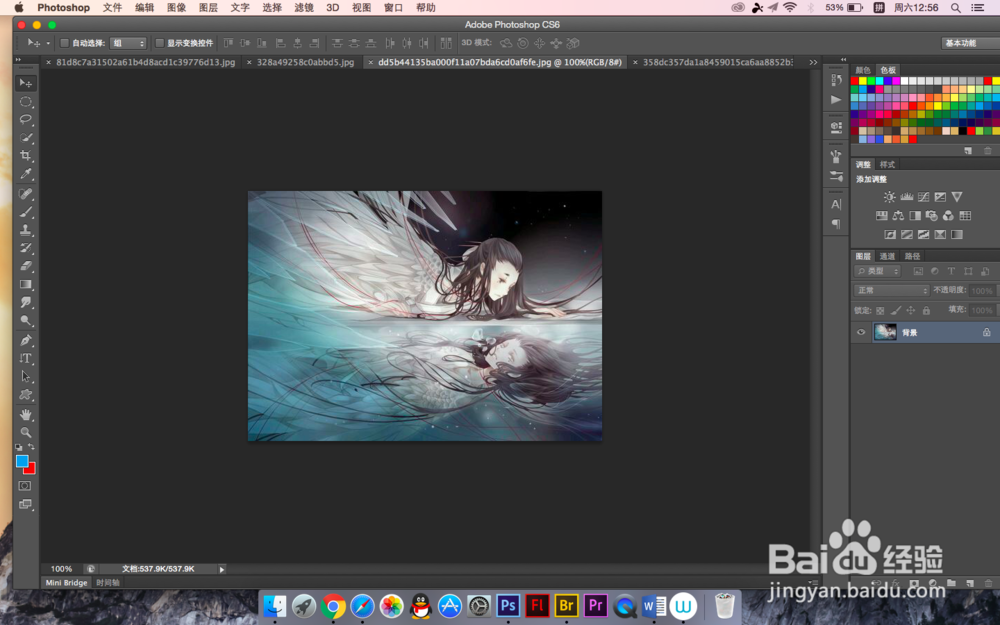Select the Custom Shape tool

tap(26, 395)
